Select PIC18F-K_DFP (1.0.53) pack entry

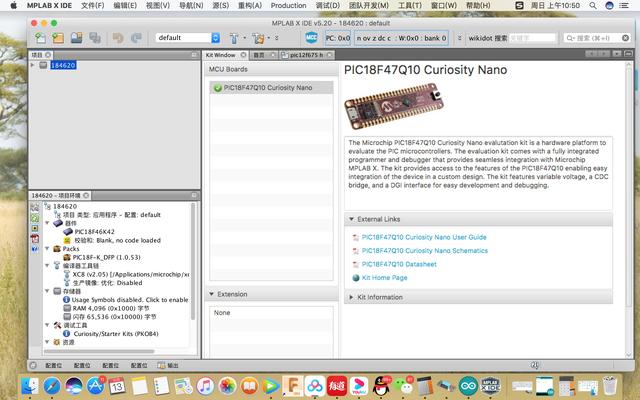pyautogui.click(x=106, y=257)
